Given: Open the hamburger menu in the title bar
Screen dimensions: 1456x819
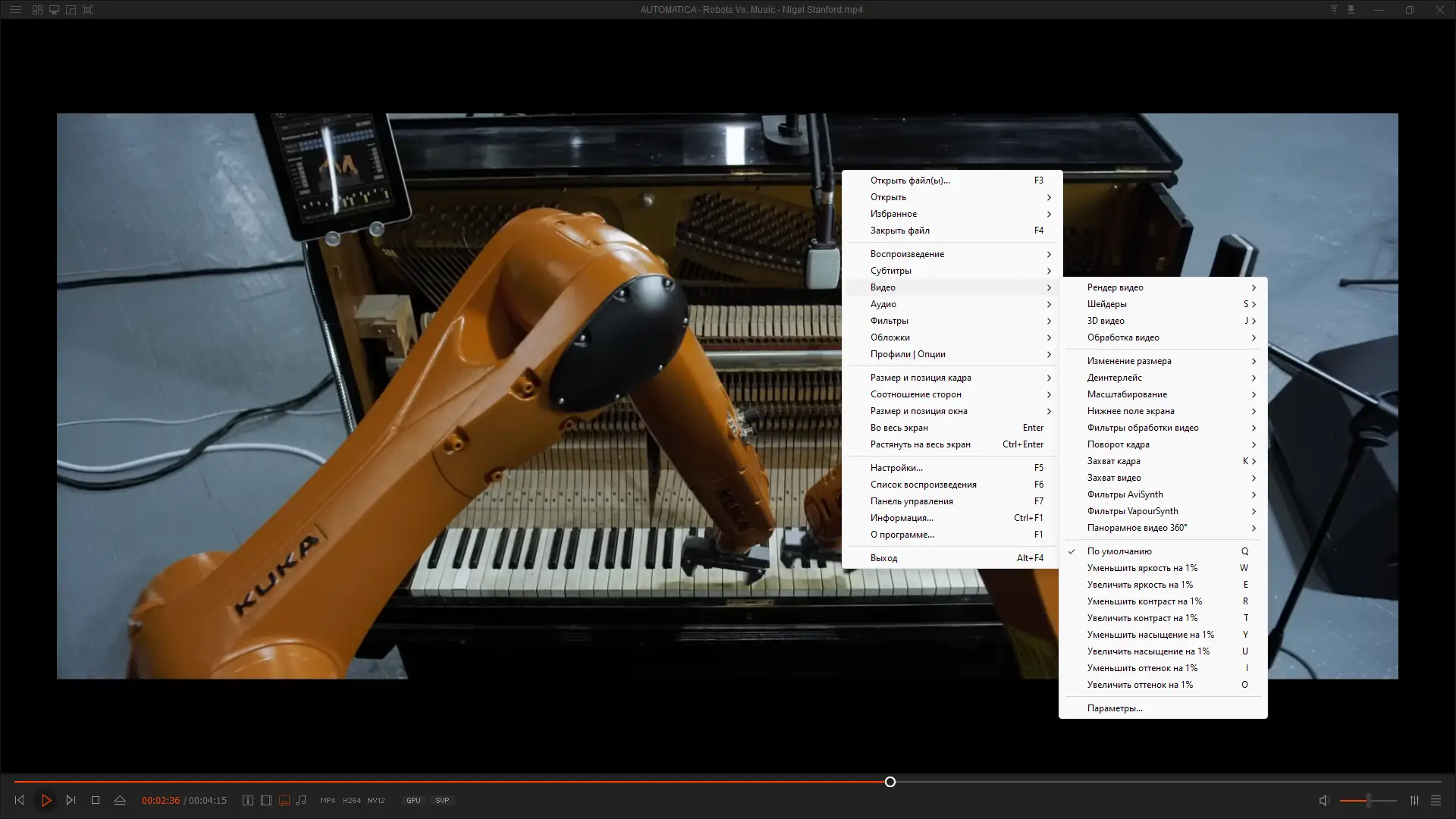Looking at the screenshot, I should tap(15, 10).
